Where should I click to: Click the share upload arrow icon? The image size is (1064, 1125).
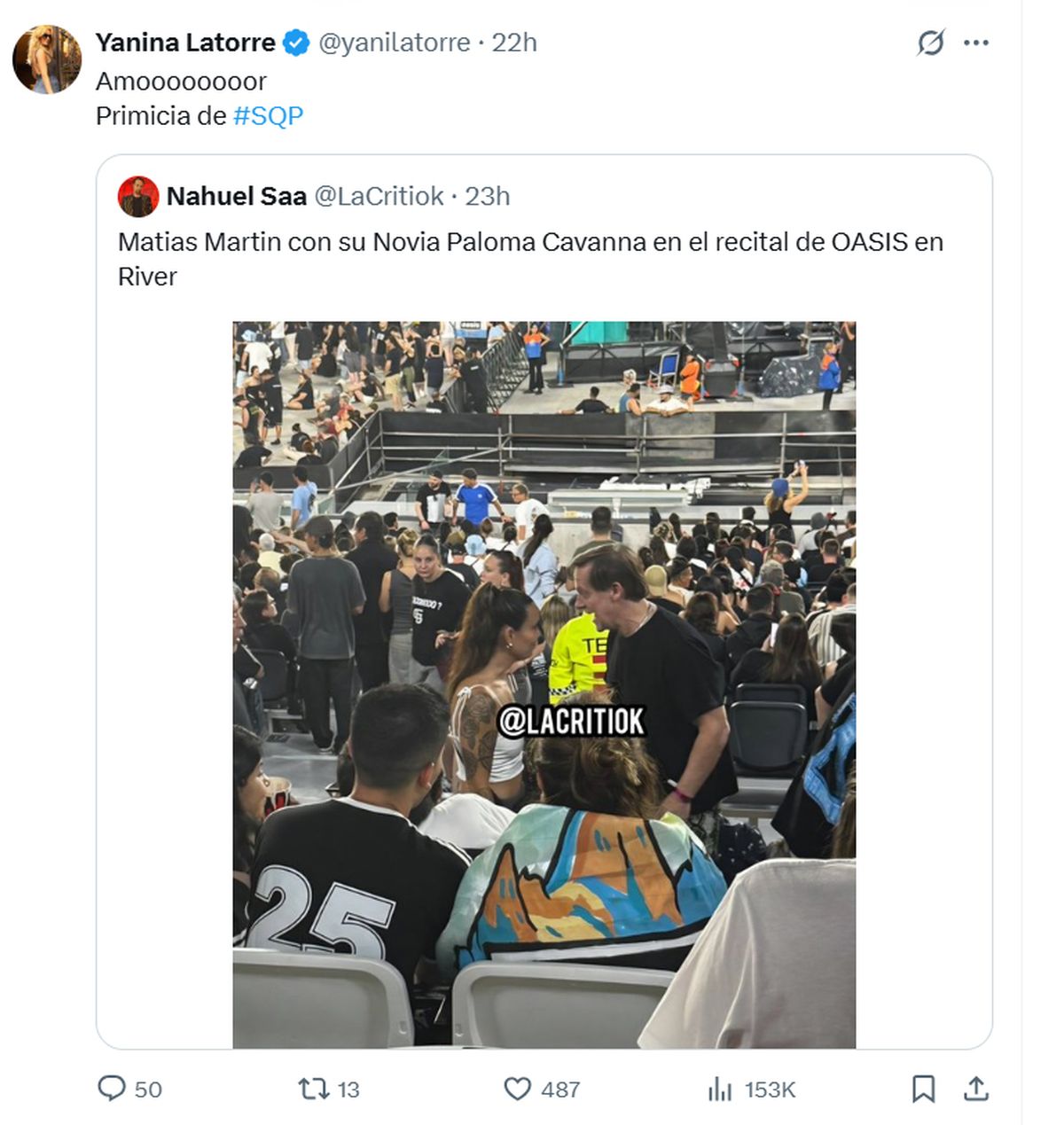[975, 1088]
